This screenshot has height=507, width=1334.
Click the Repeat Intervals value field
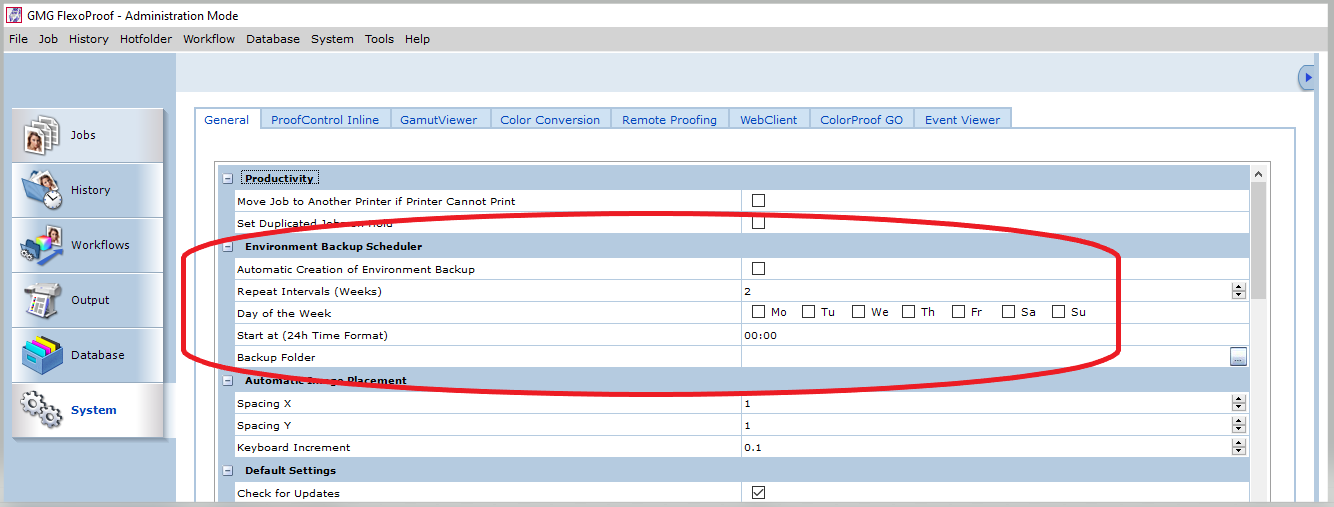(986, 291)
